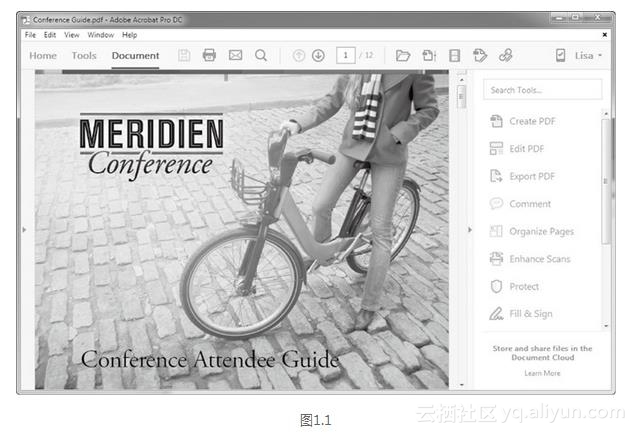Send file by email envelope icon

point(235,55)
